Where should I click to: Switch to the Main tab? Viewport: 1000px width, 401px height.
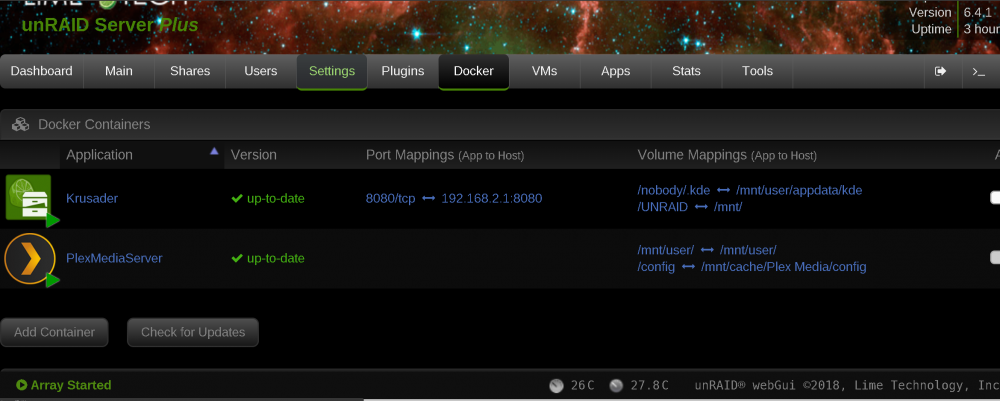pyautogui.click(x=119, y=71)
